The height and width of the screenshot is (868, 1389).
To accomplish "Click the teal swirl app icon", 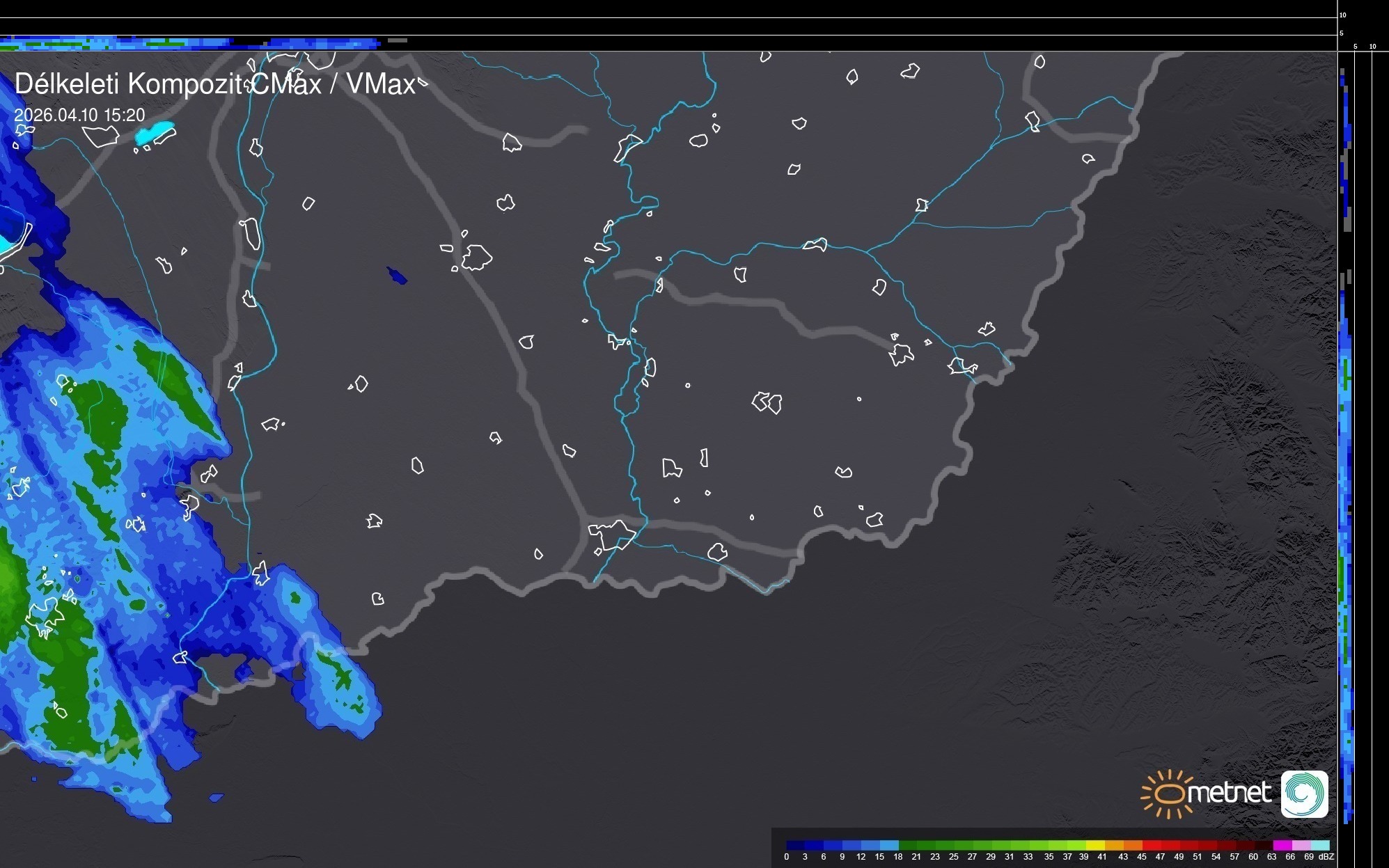I will click(x=1304, y=794).
